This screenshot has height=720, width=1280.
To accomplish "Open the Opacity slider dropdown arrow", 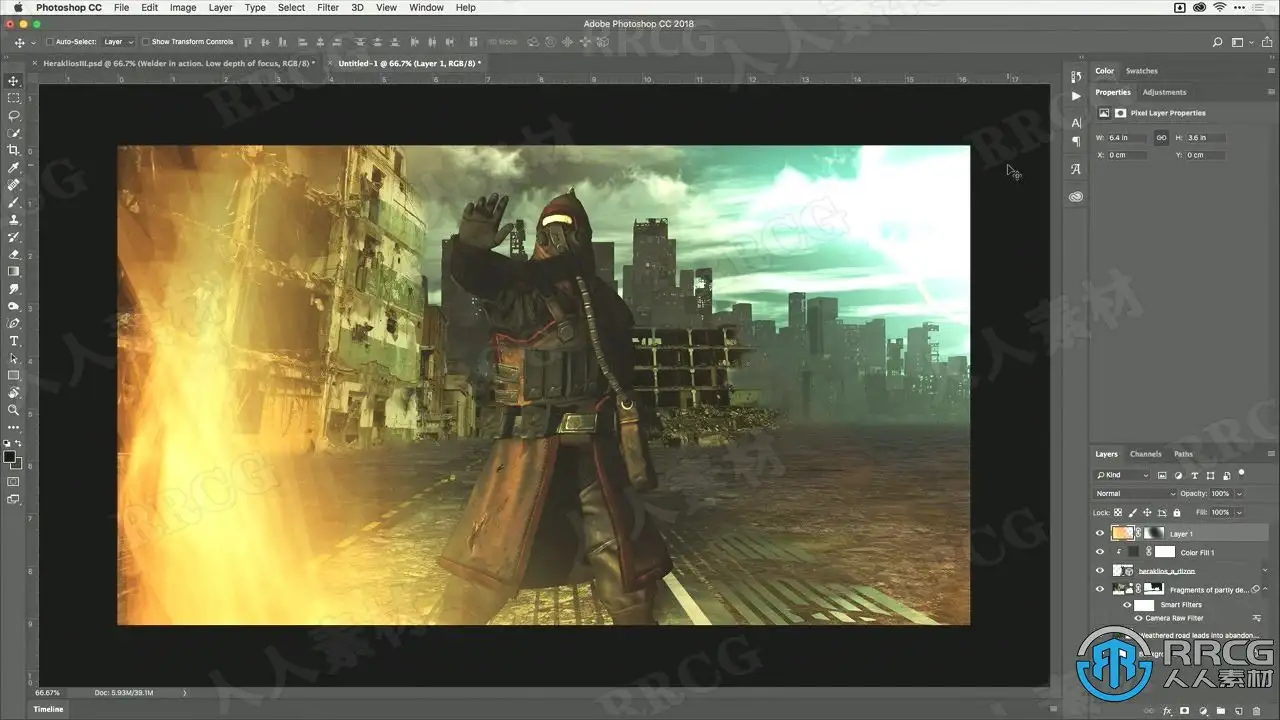I will (1240, 494).
